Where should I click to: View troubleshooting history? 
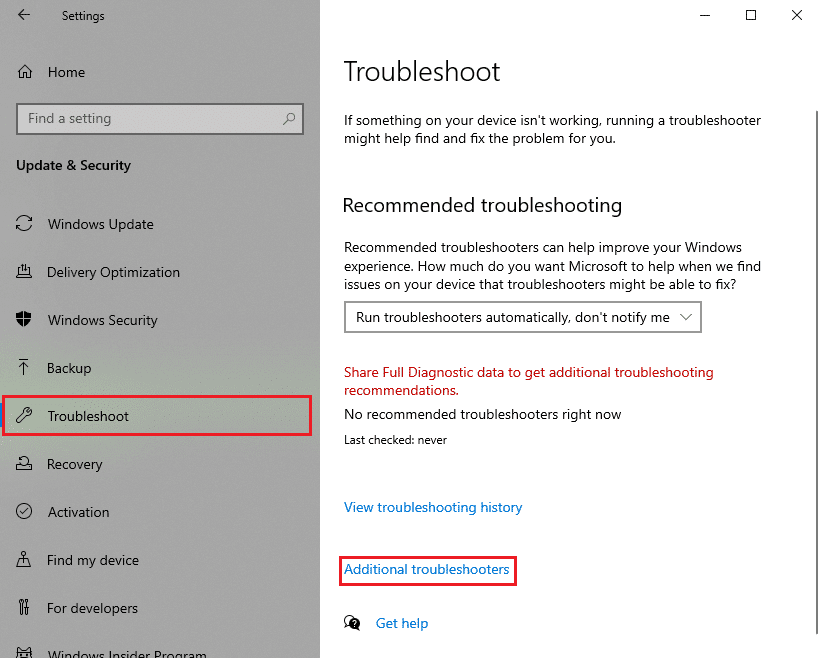pyautogui.click(x=433, y=507)
